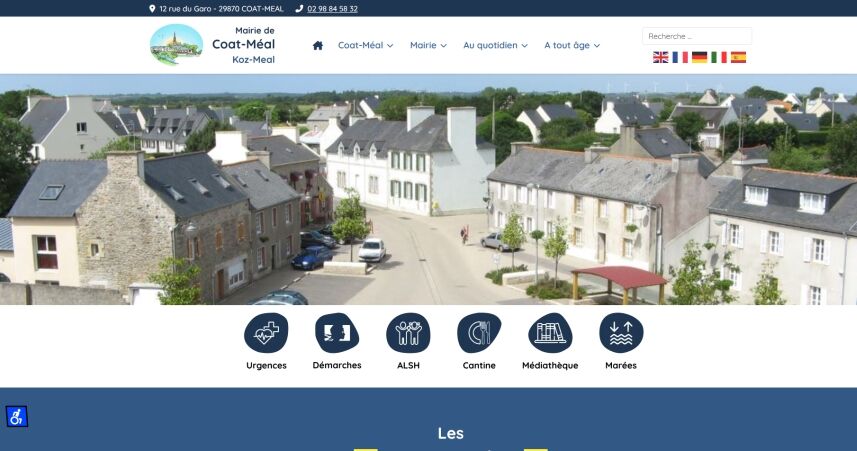The height and width of the screenshot is (451, 857).
Task: Focus the Recherche search field
Action: click(x=697, y=36)
